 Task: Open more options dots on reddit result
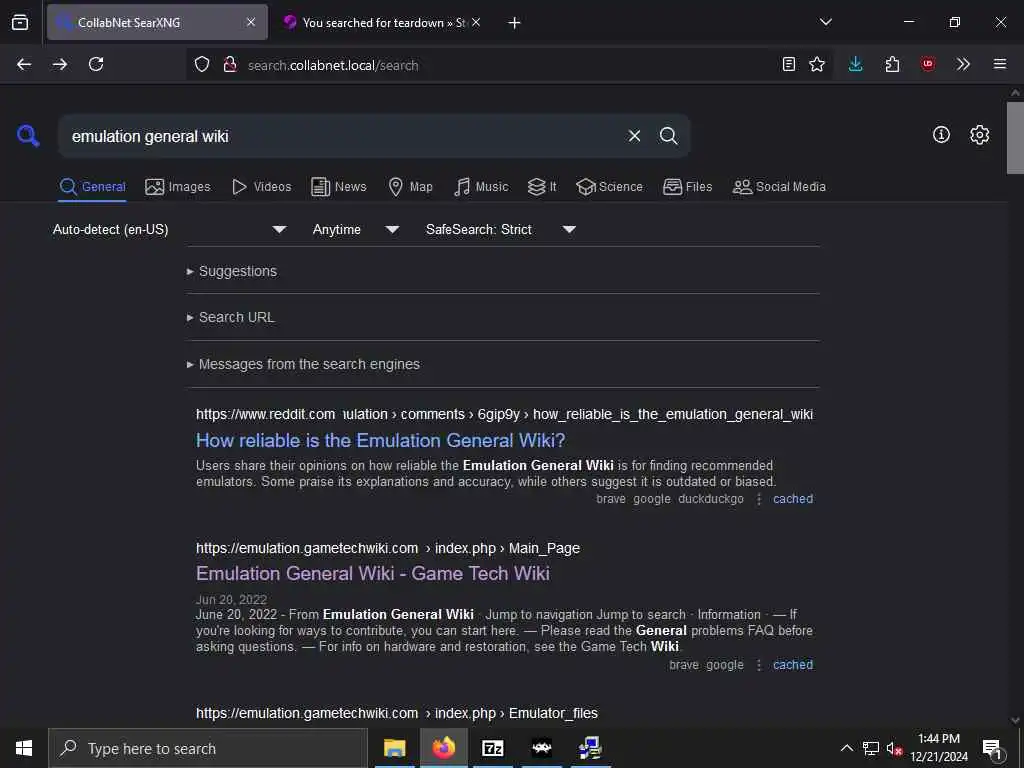click(x=759, y=499)
